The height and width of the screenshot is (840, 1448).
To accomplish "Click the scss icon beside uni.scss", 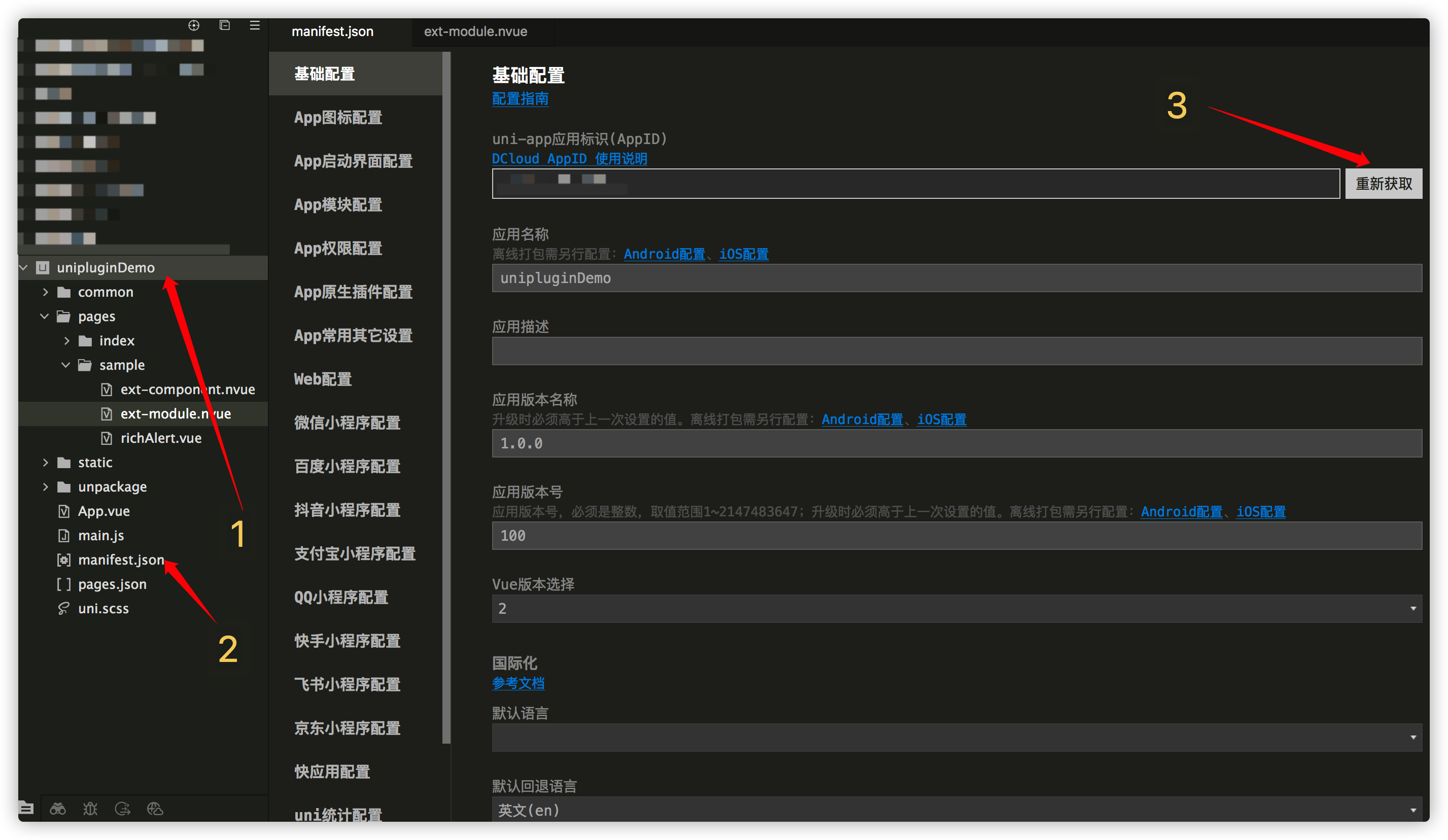I will tap(64, 609).
